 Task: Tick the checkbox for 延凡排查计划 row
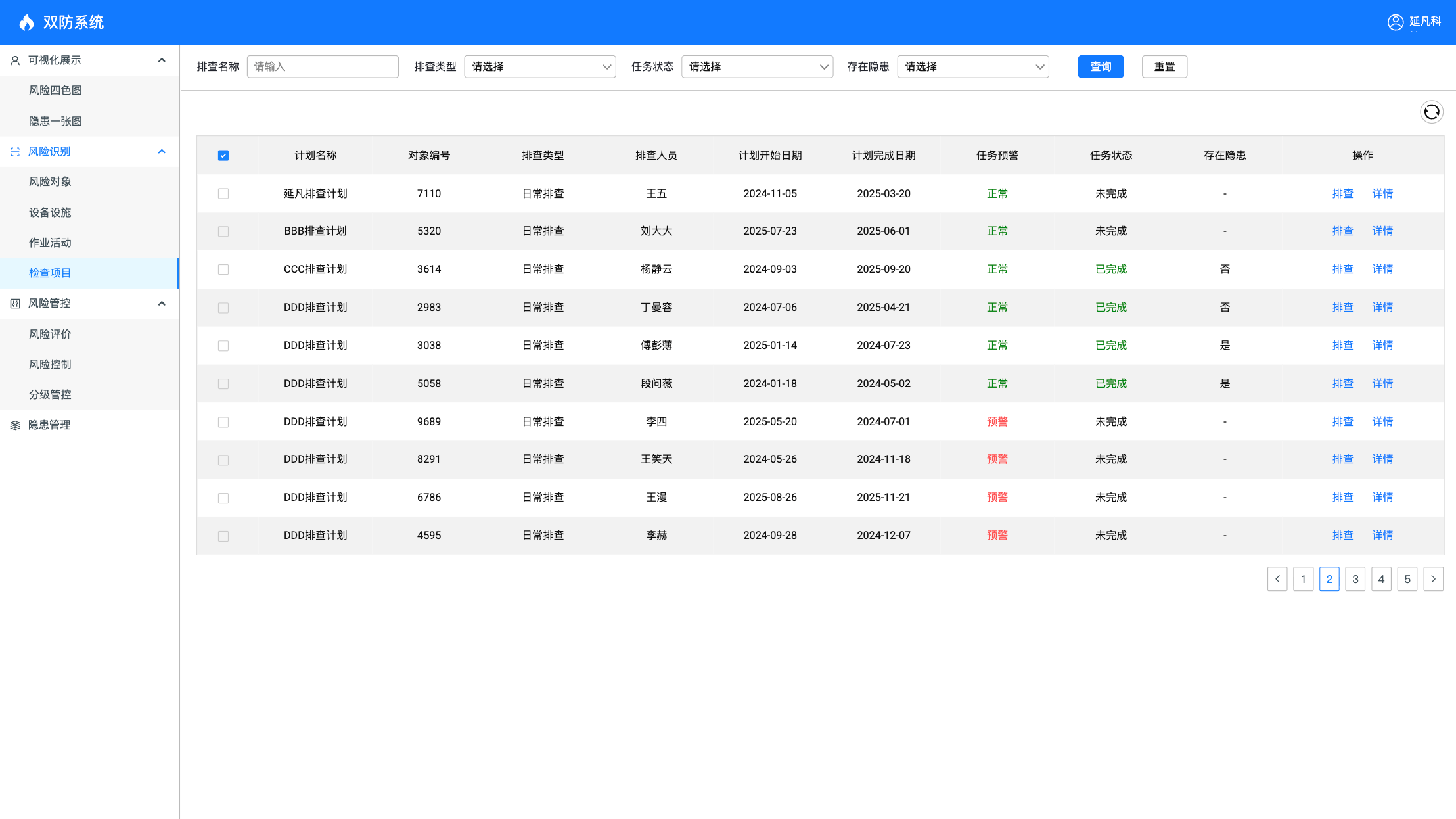(x=223, y=194)
